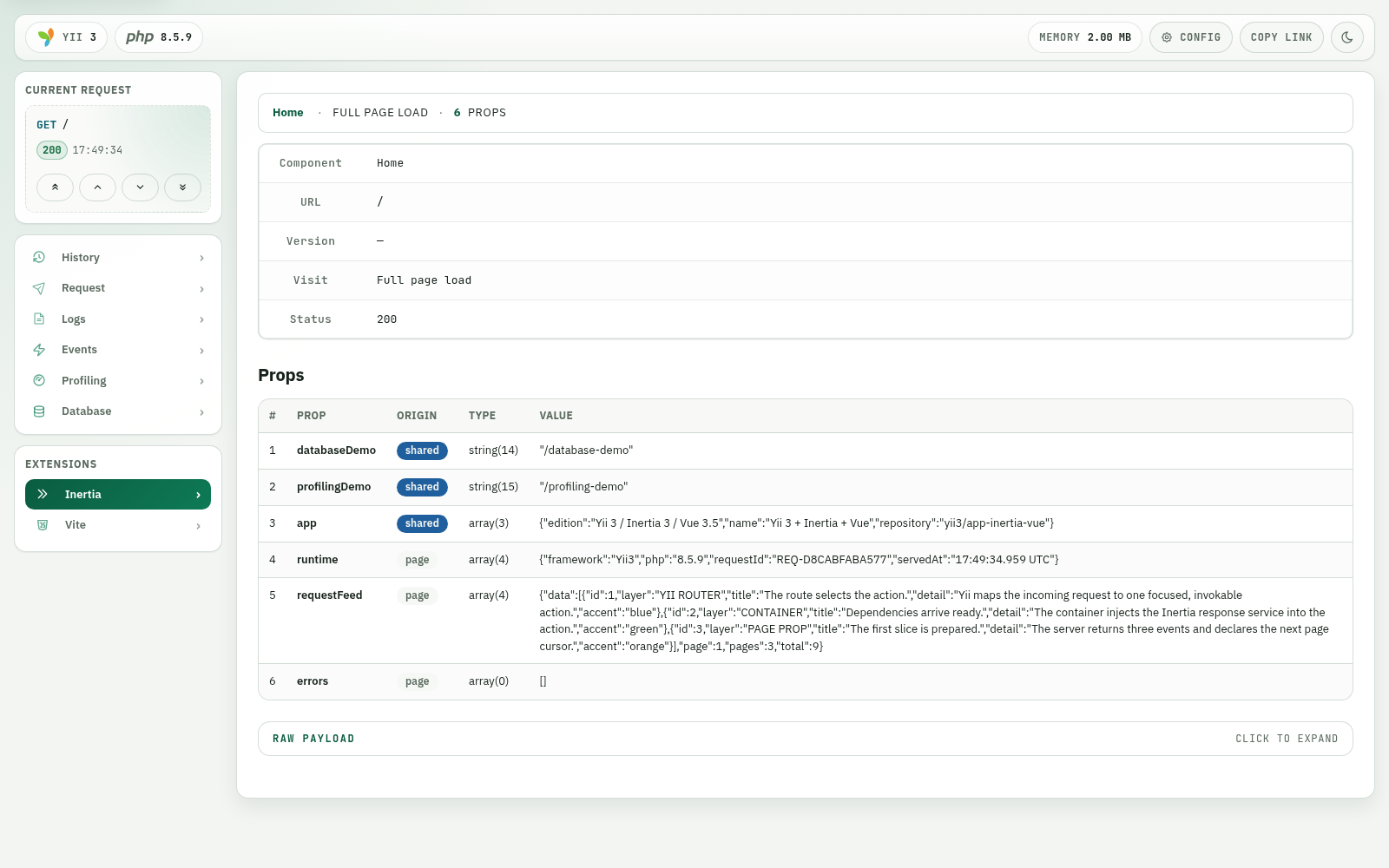Screen dimensions: 1389x868
Task: Click the page badge for errors
Action: tap(418, 681)
